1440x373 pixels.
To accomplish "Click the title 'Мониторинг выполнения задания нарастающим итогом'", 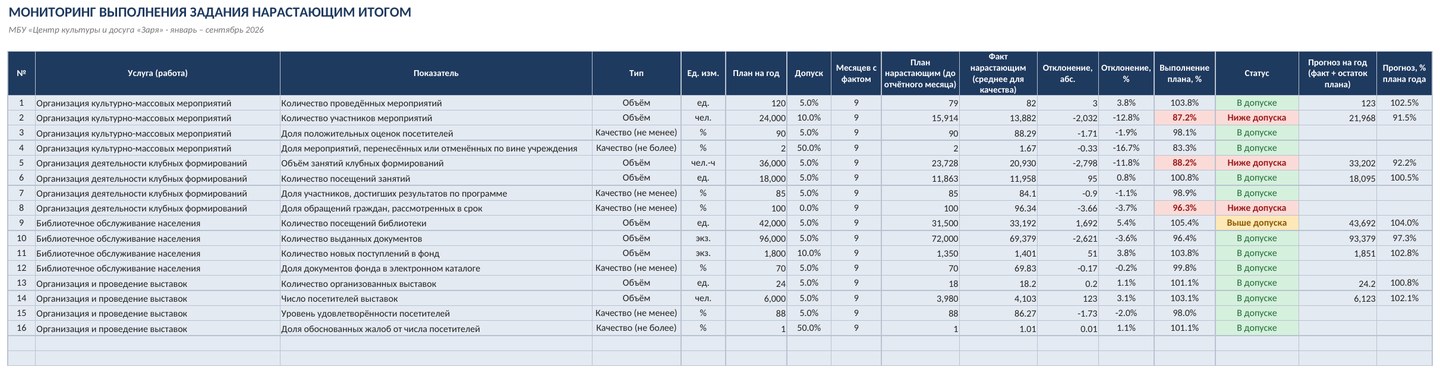I will point(209,12).
